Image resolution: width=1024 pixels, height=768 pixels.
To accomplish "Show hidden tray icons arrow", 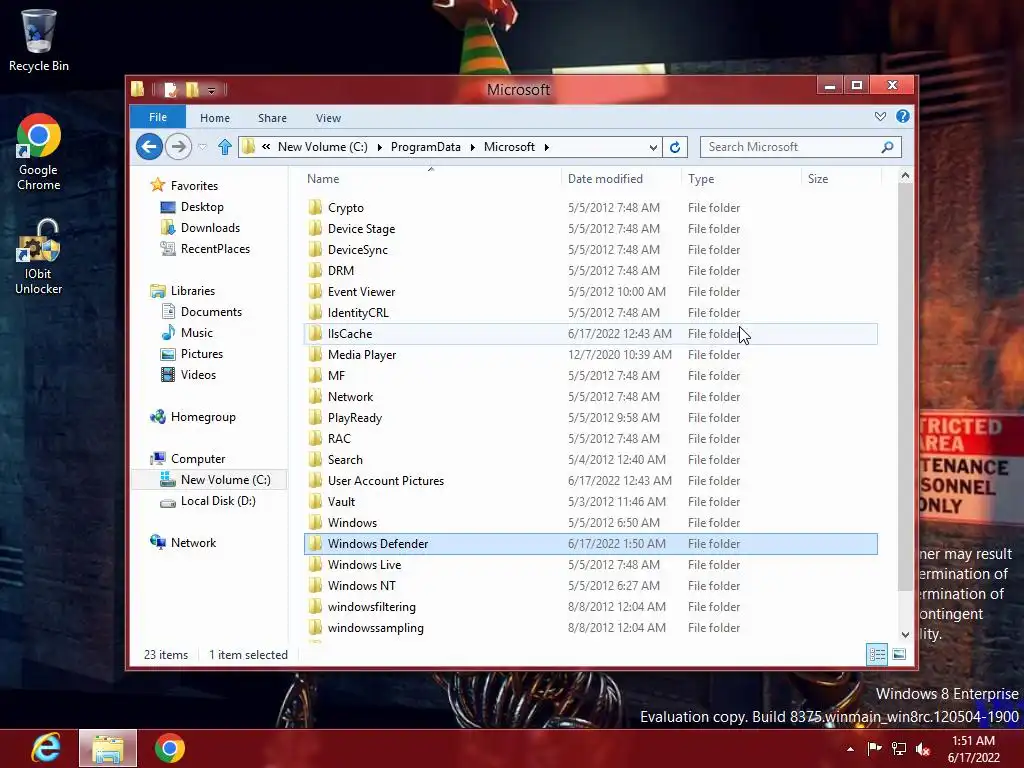I will (x=850, y=749).
